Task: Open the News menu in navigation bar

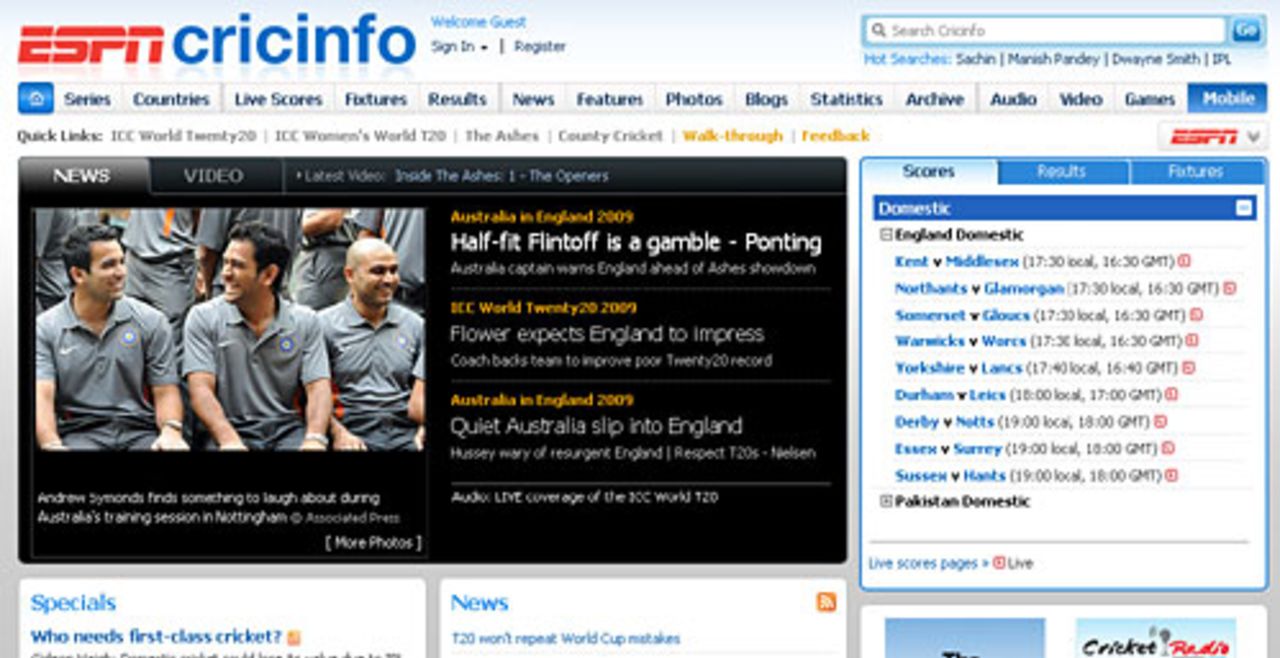Action: 533,99
